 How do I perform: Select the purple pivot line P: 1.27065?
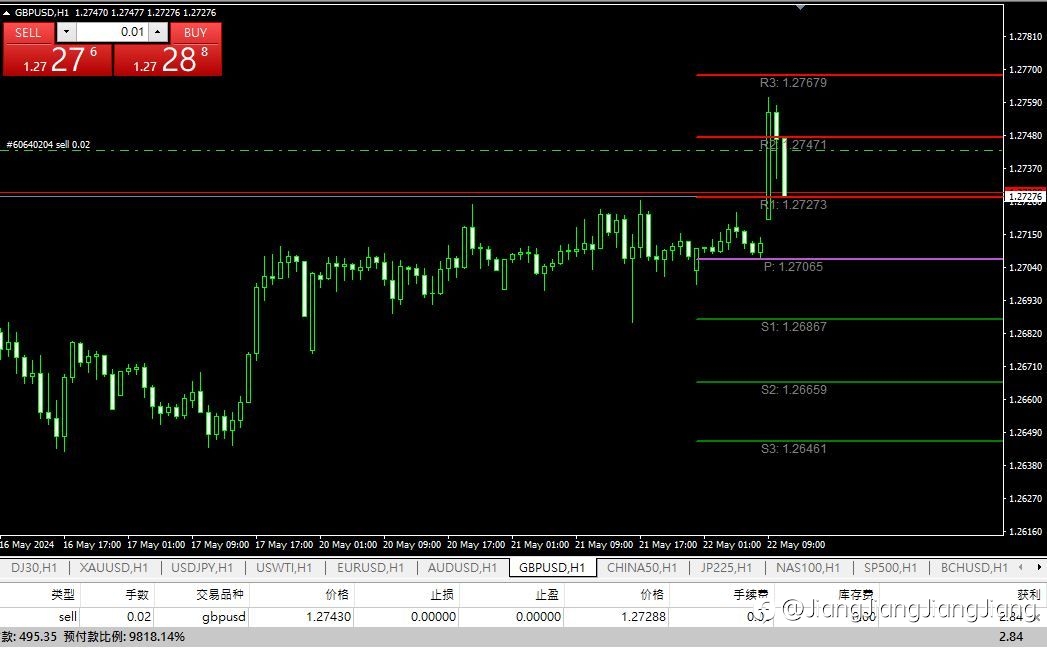click(x=849, y=259)
